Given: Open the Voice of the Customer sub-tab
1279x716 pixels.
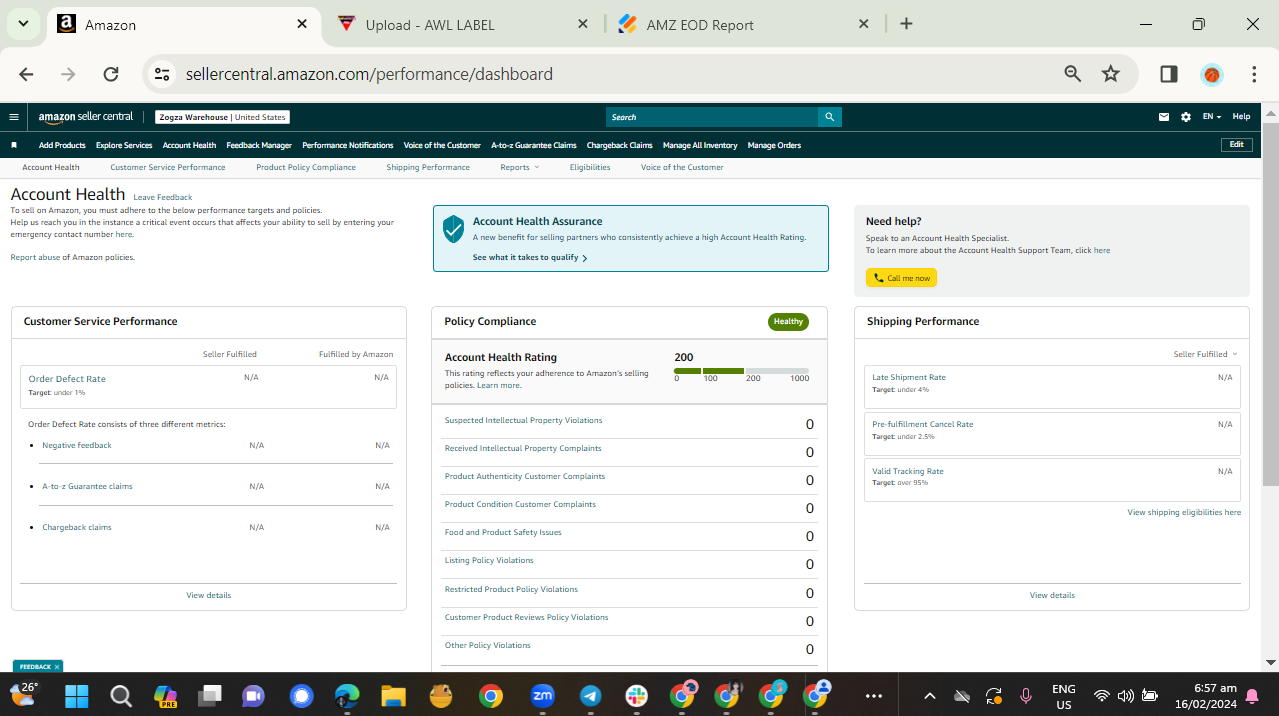Looking at the screenshot, I should 682,167.
